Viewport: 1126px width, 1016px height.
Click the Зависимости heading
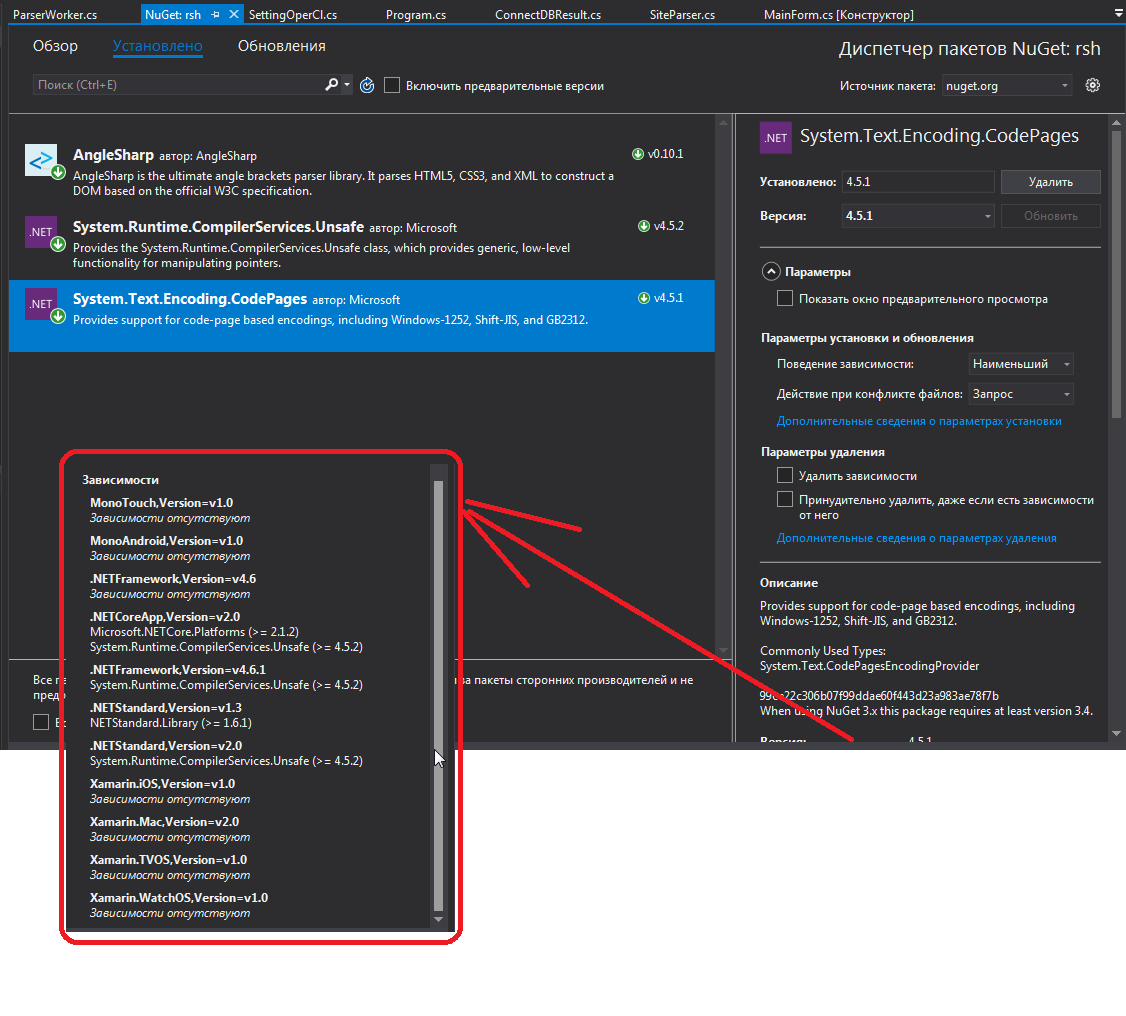click(121, 480)
